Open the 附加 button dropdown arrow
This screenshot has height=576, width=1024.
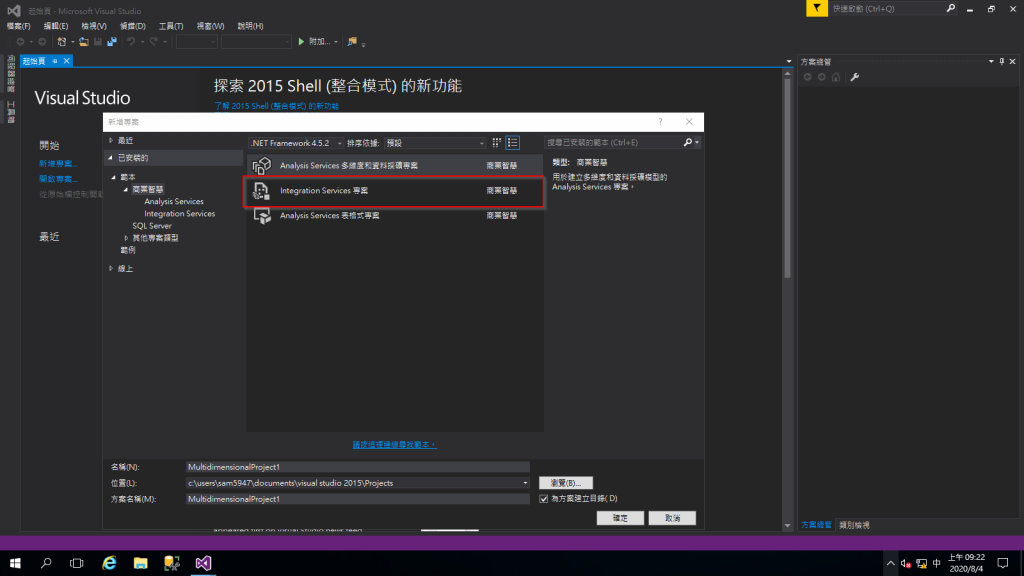click(x=336, y=42)
